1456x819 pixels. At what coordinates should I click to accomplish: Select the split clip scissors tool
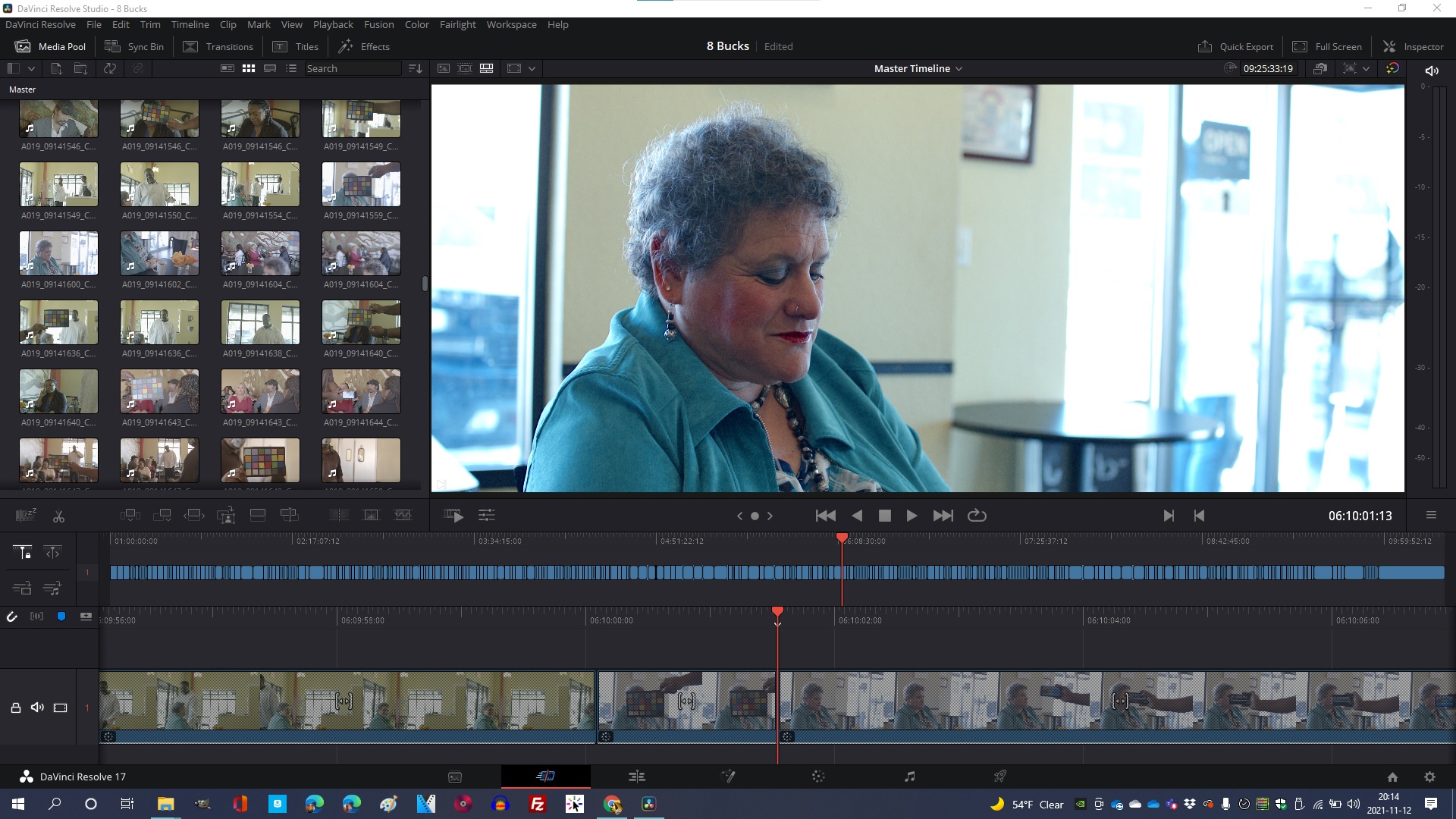click(x=58, y=516)
